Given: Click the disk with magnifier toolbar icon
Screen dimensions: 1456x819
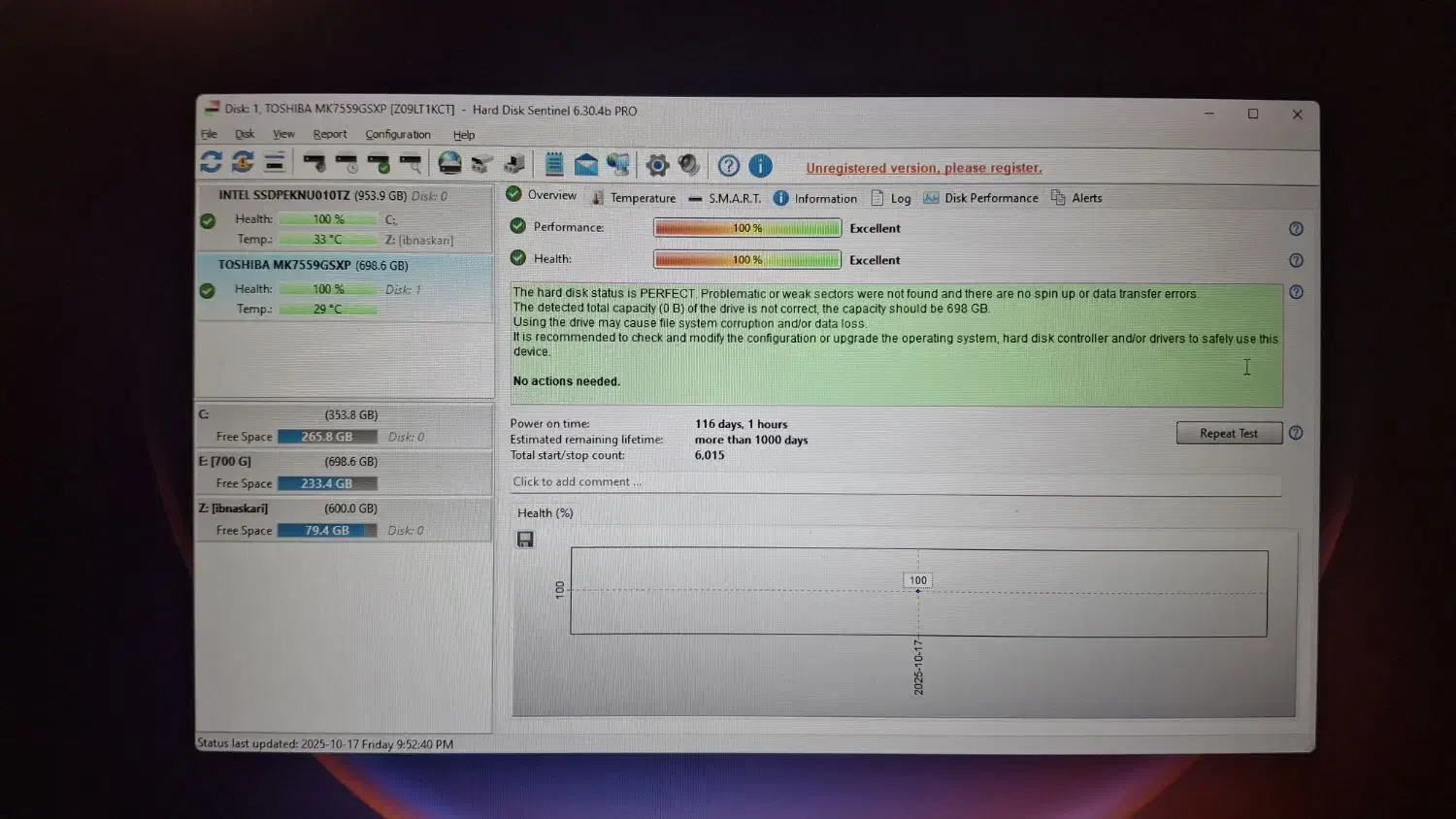Looking at the screenshot, I should (411, 163).
